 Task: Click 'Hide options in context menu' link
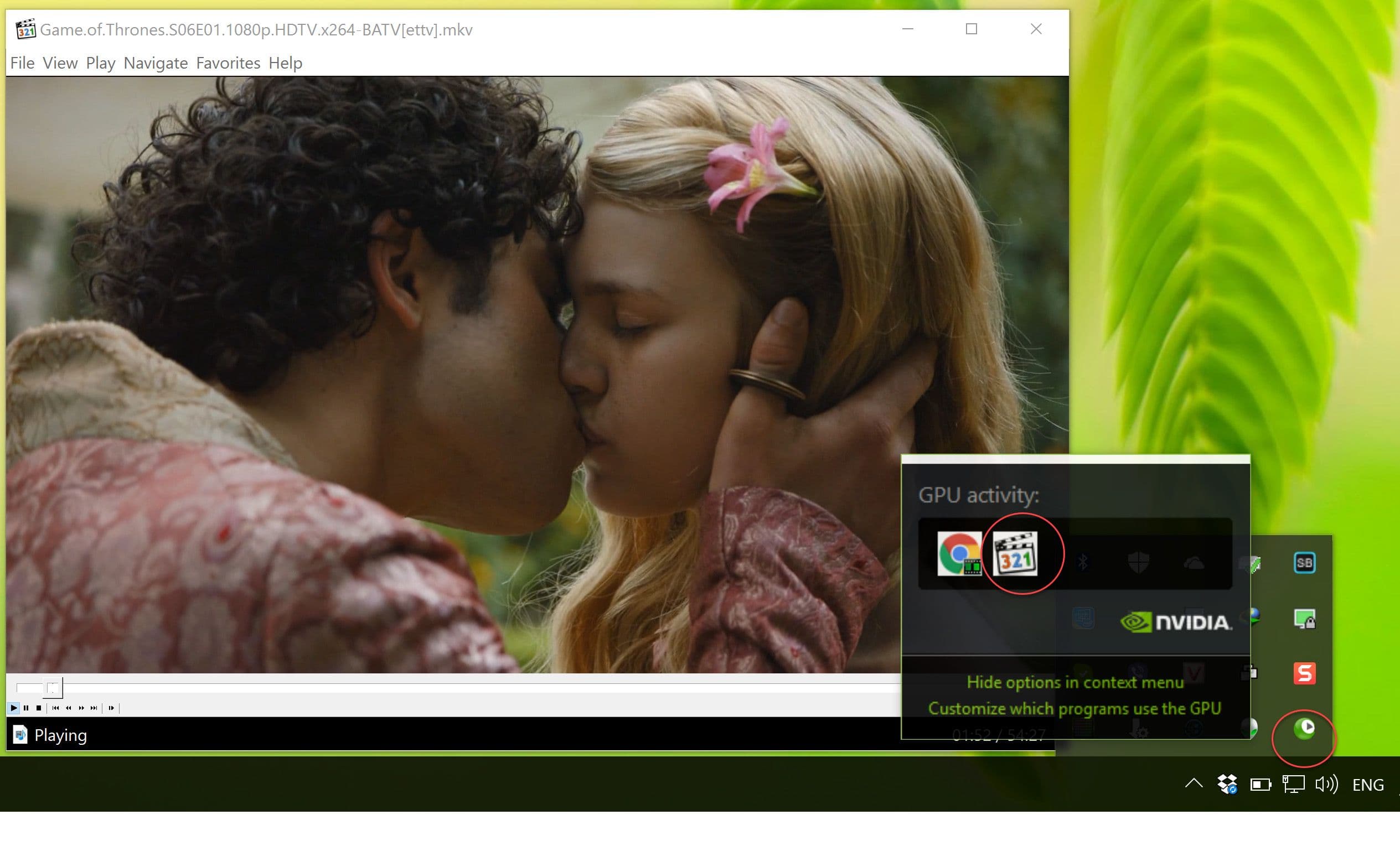coord(1076,682)
